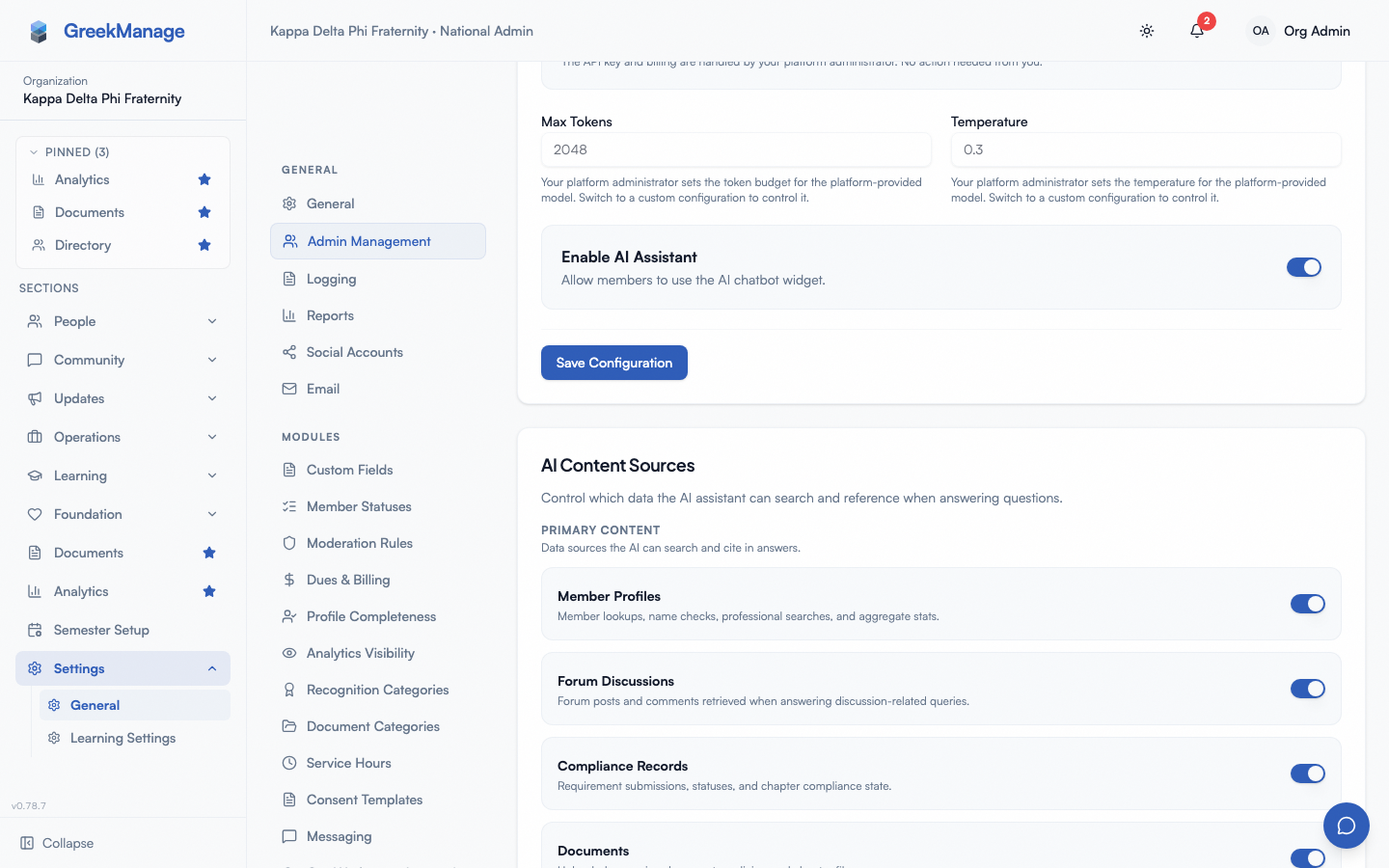Click the Max Tokens input field
This screenshot has width=1389, height=868.
(736, 149)
